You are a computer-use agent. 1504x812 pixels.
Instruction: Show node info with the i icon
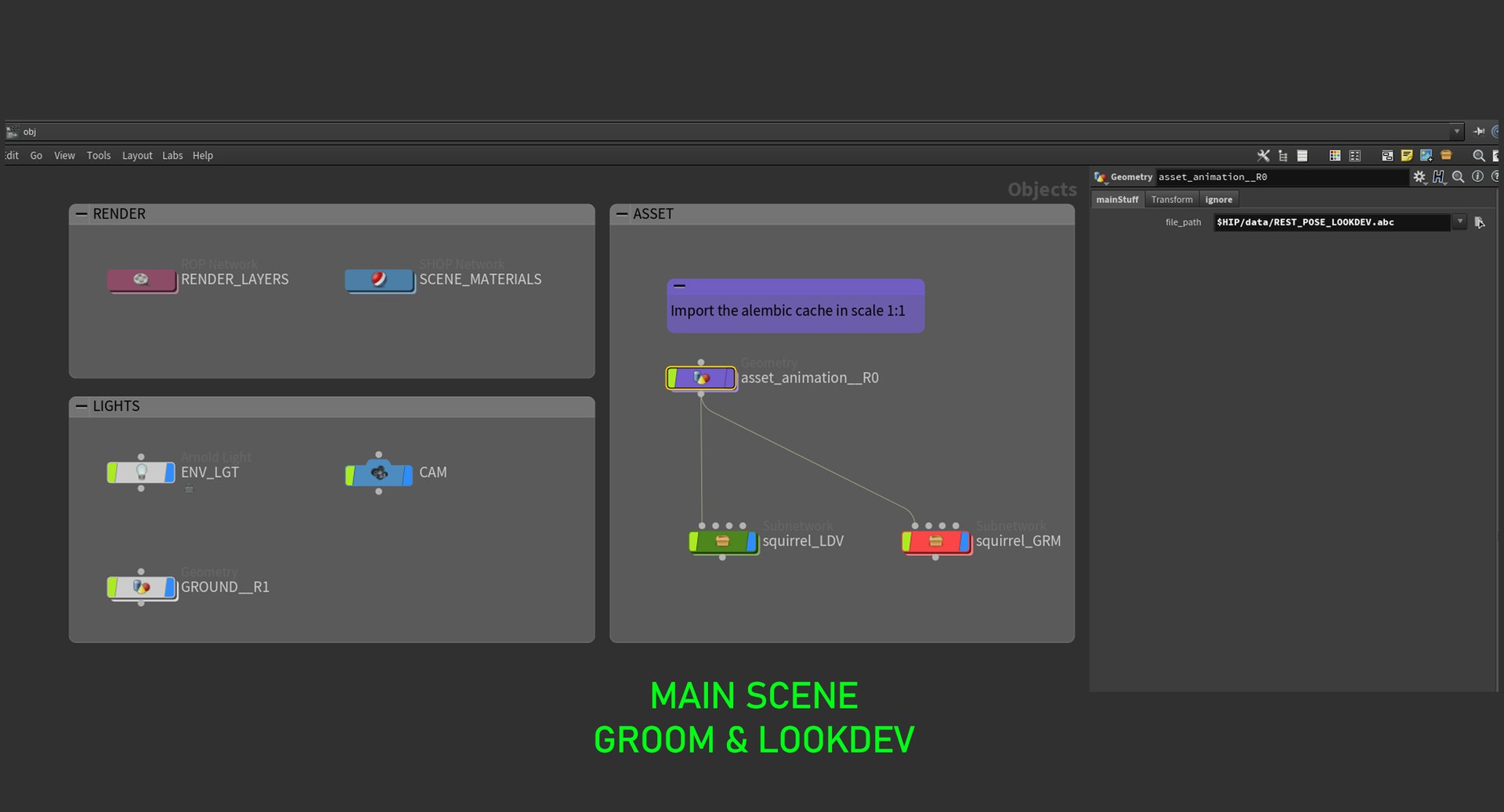click(x=1477, y=176)
